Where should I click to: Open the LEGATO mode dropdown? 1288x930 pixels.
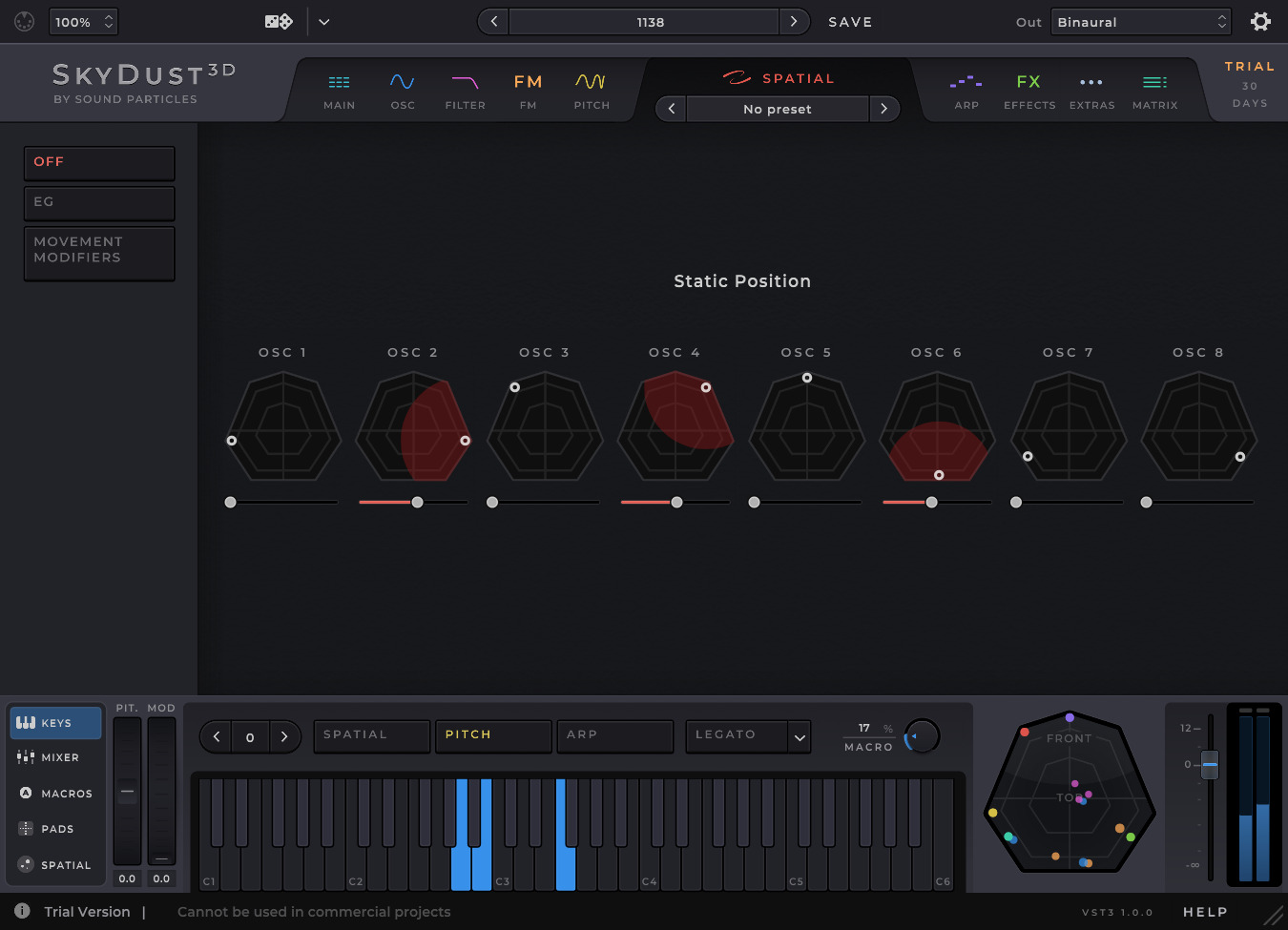coord(748,735)
